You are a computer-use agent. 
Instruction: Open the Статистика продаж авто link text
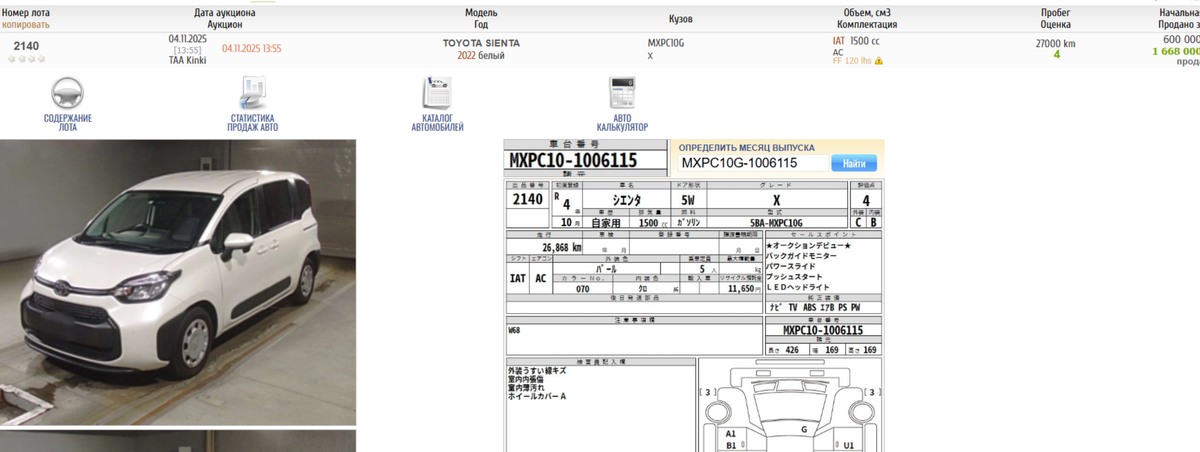pos(253,123)
